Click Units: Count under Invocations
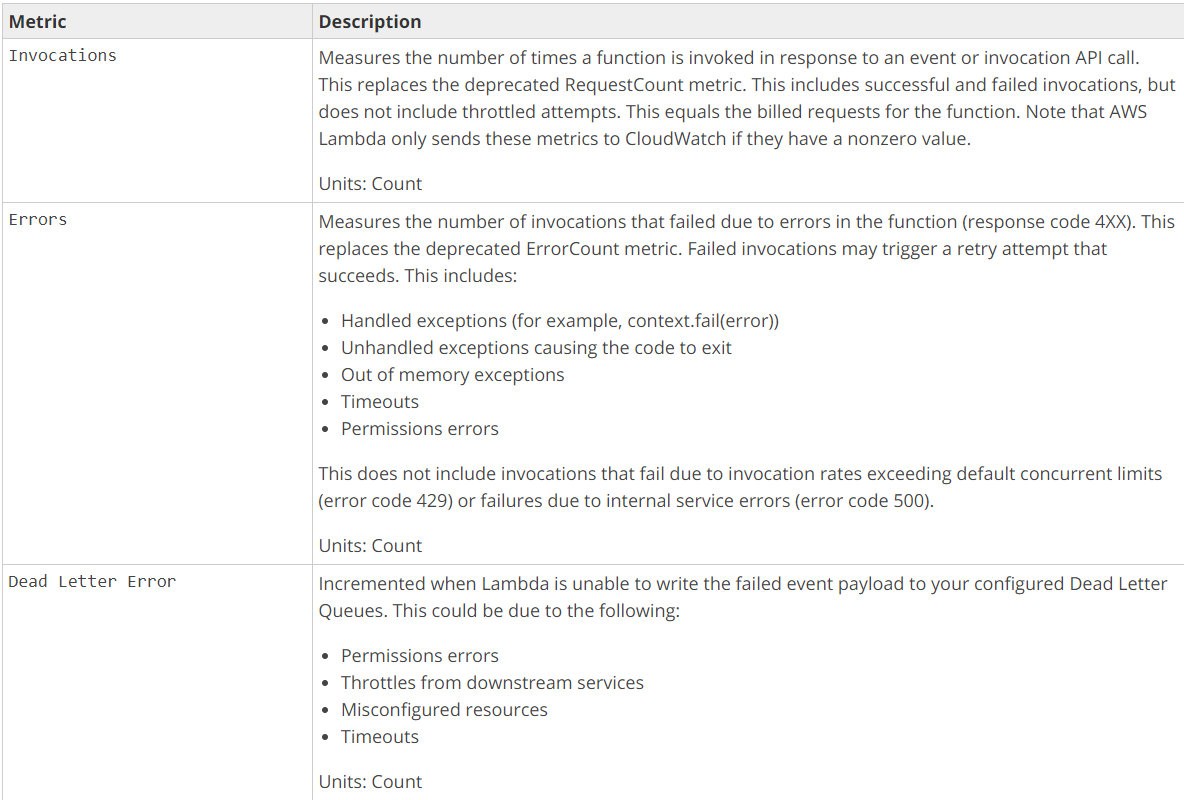Image resolution: width=1184 pixels, height=800 pixels. click(370, 184)
